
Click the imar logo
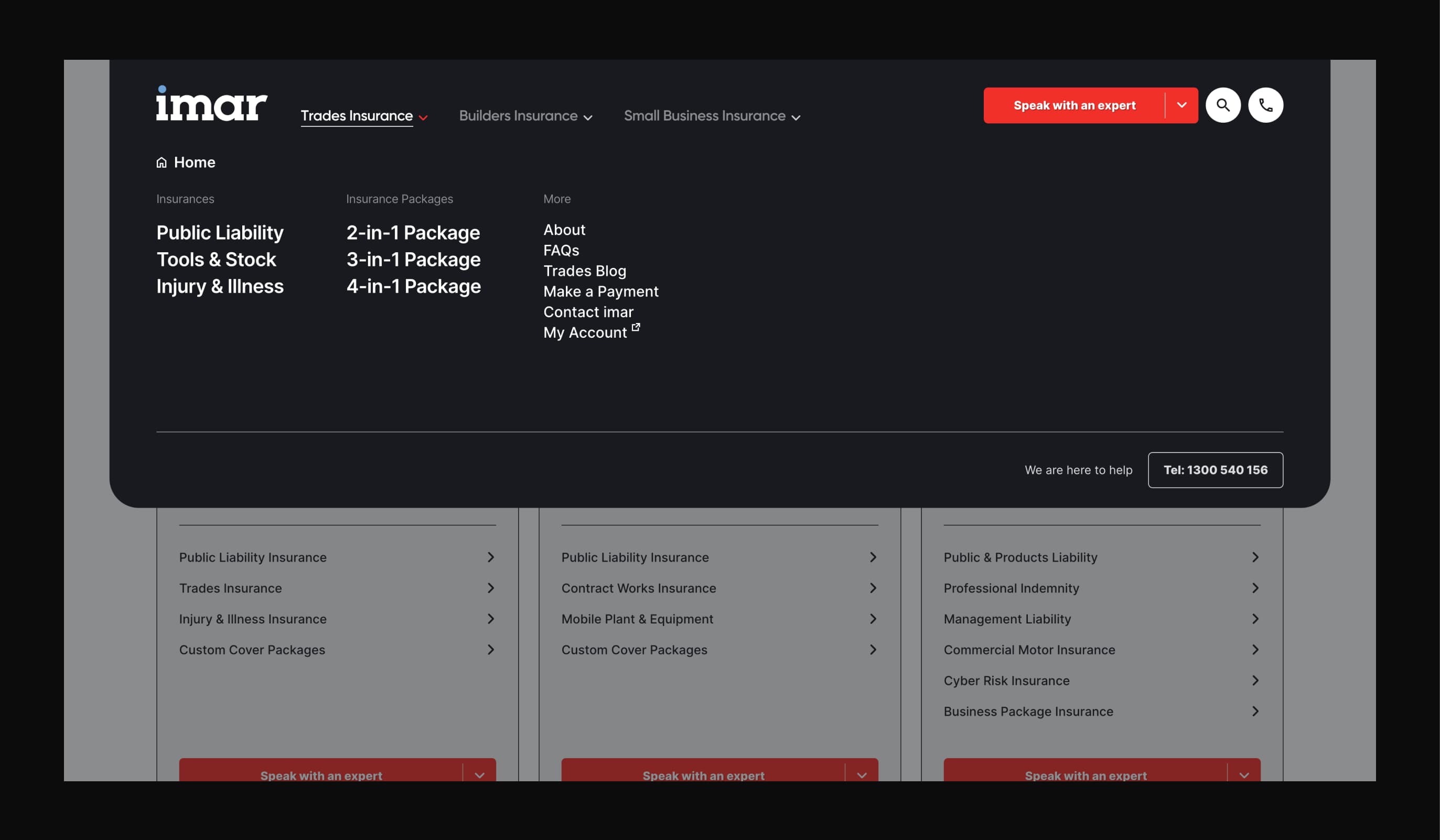[211, 103]
